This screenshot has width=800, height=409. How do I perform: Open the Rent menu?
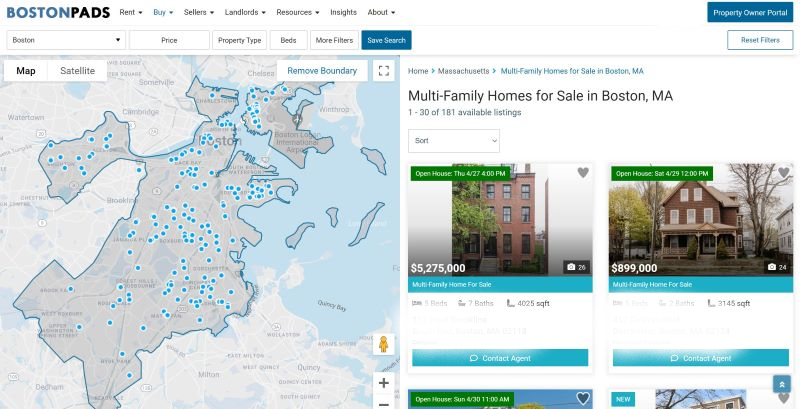click(131, 12)
